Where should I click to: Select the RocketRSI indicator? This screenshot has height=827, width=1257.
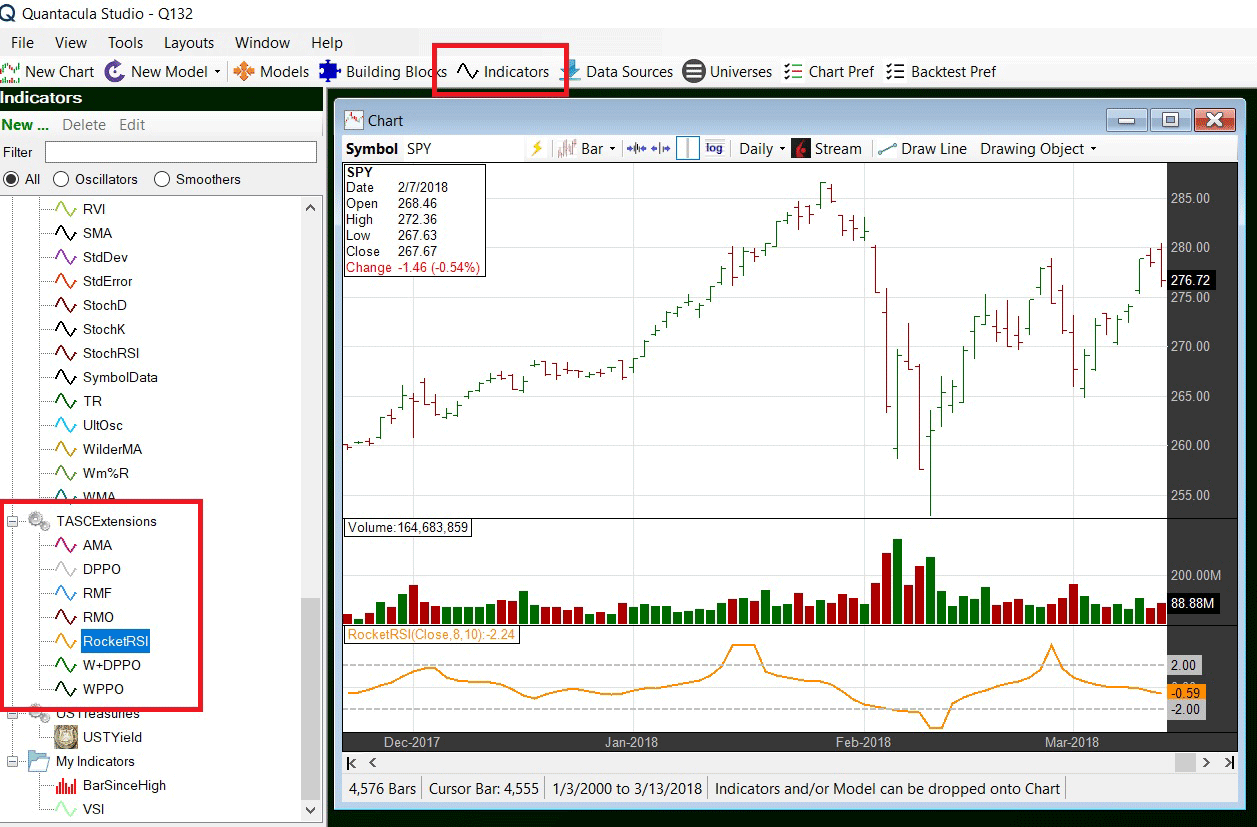click(x=116, y=641)
